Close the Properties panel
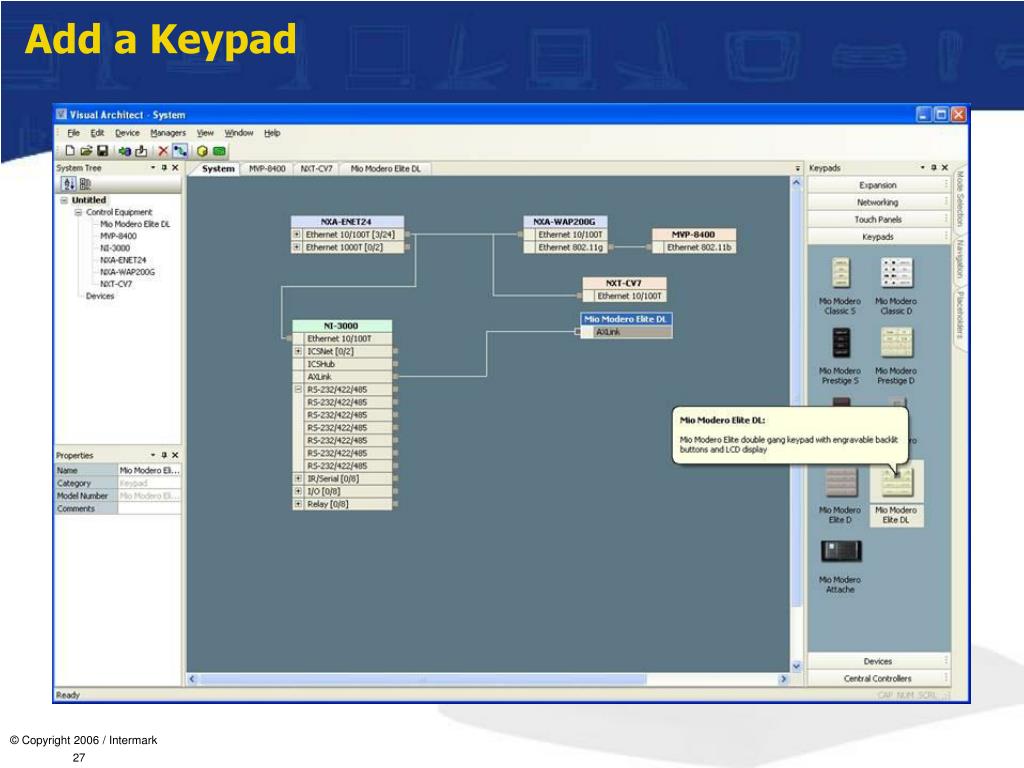Screen dimensions: 1024x768 pyautogui.click(x=175, y=455)
